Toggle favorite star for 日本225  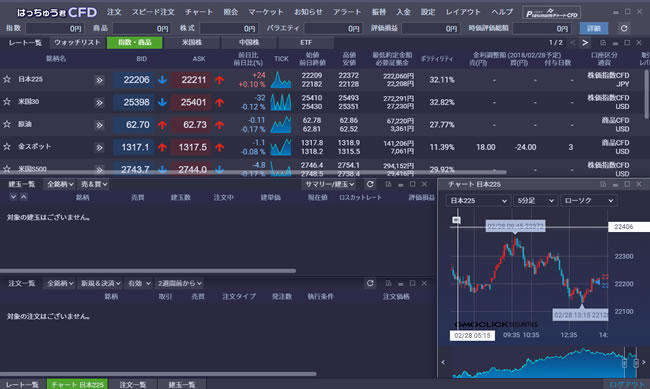[x=7, y=79]
